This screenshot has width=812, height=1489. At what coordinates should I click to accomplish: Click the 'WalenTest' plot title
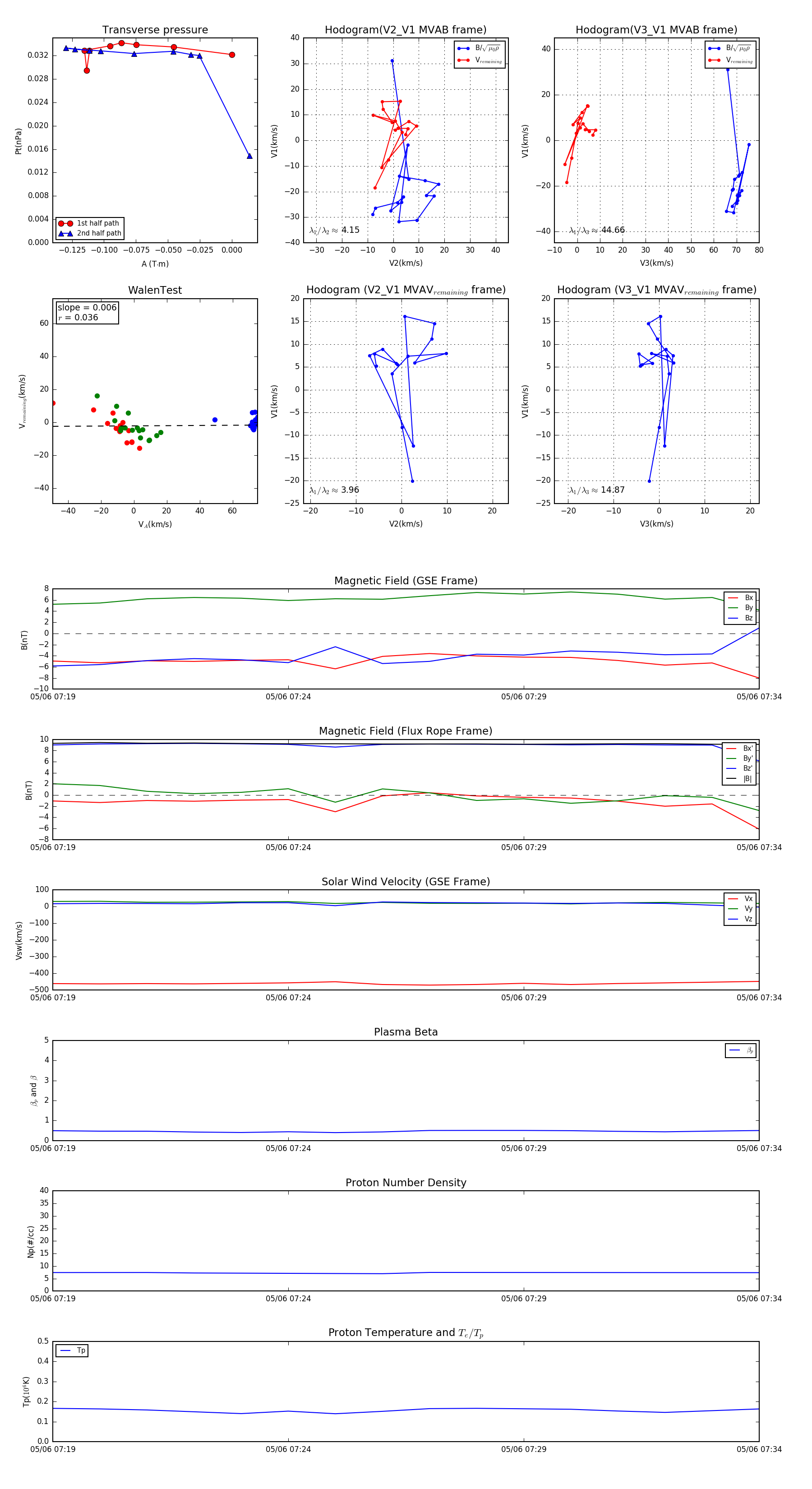[x=155, y=290]
